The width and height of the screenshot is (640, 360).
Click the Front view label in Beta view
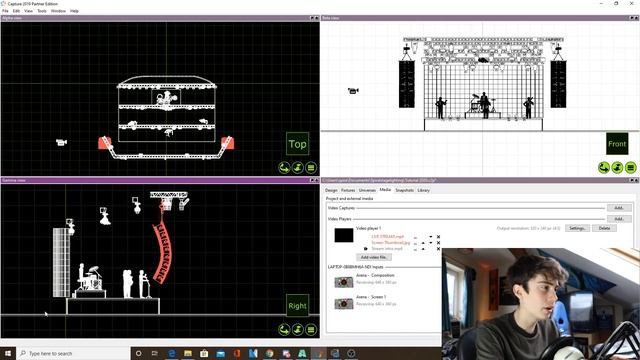click(x=617, y=144)
